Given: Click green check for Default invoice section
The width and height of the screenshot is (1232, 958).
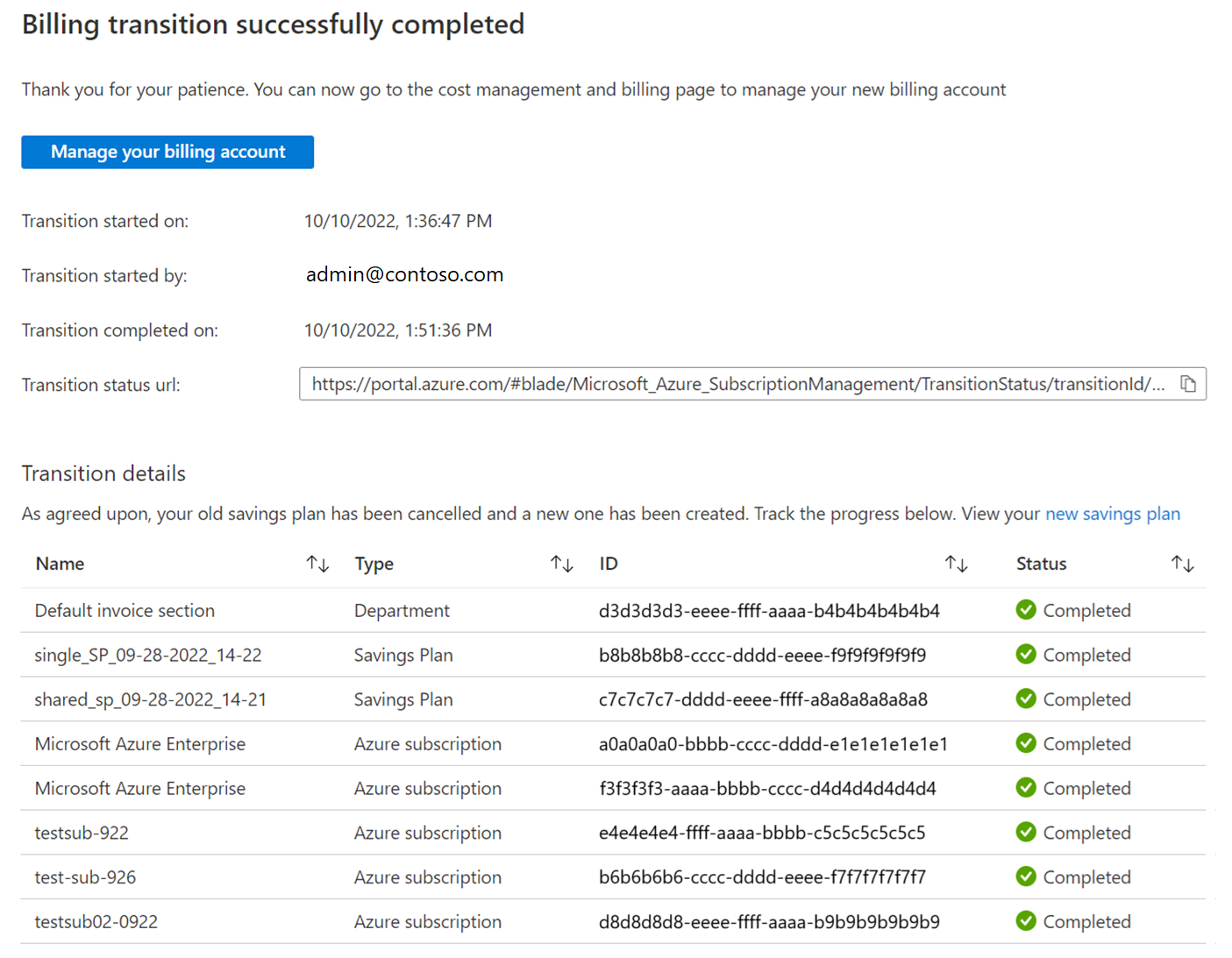Looking at the screenshot, I should coord(1026,610).
